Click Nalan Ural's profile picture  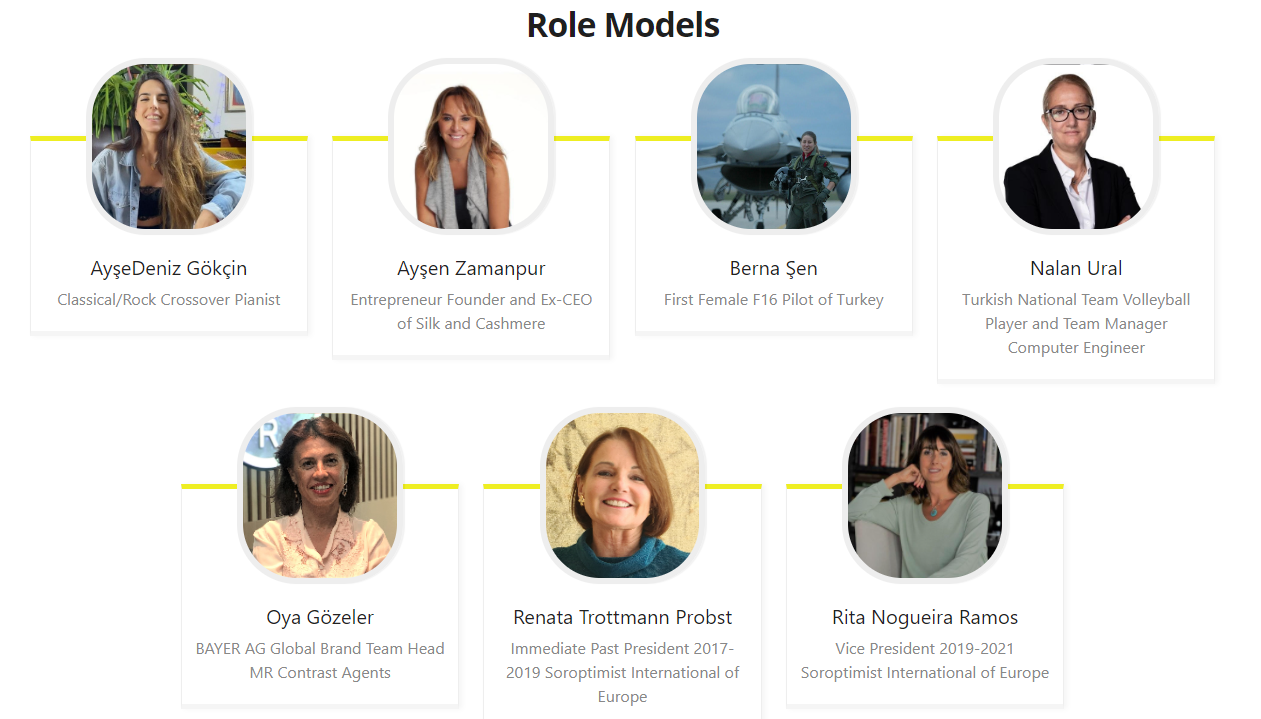pos(1076,146)
